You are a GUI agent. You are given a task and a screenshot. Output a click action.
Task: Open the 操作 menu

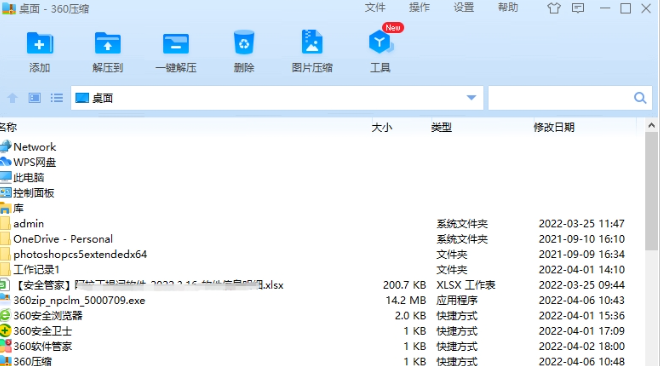(419, 8)
